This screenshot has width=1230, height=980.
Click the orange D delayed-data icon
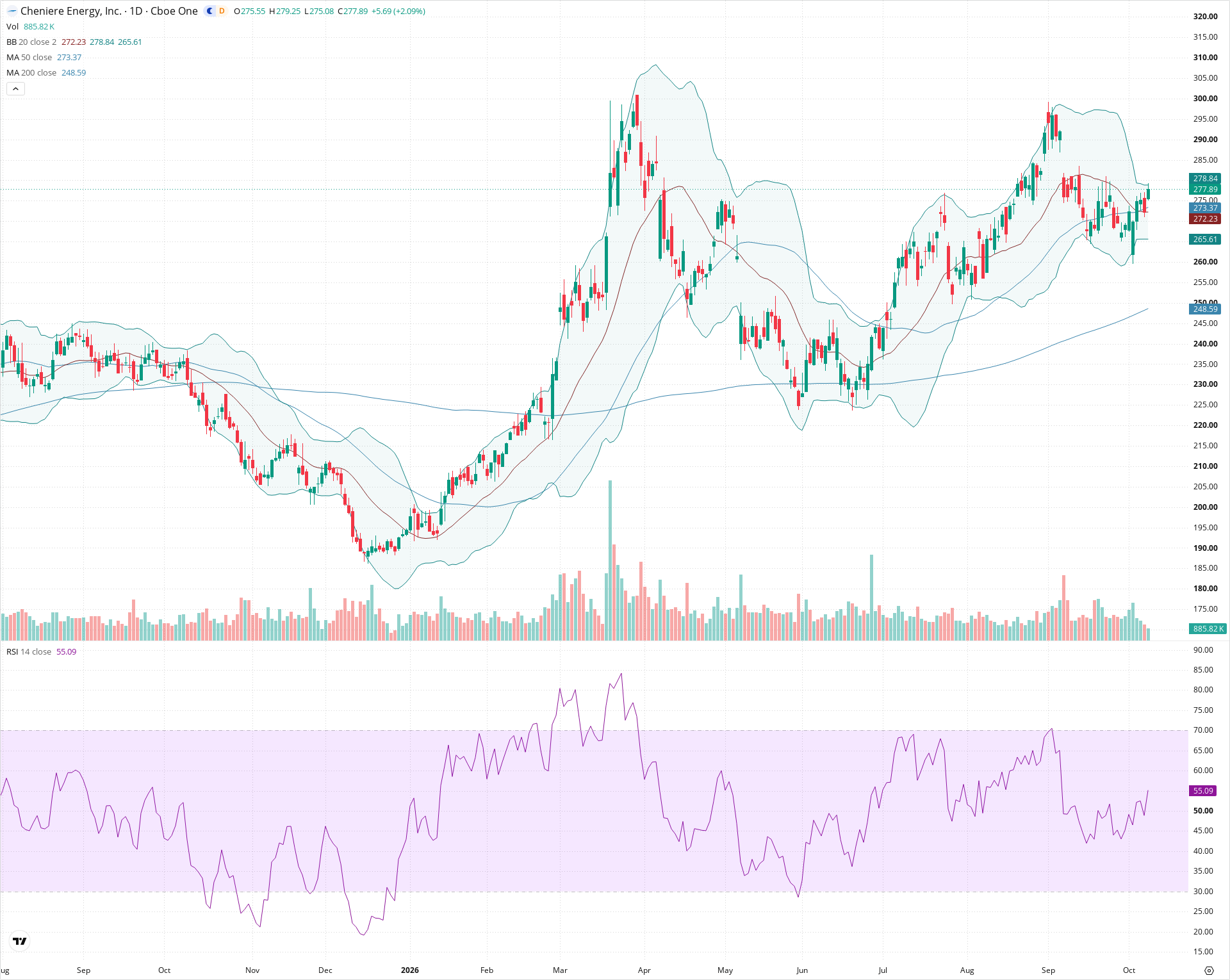[x=222, y=11]
